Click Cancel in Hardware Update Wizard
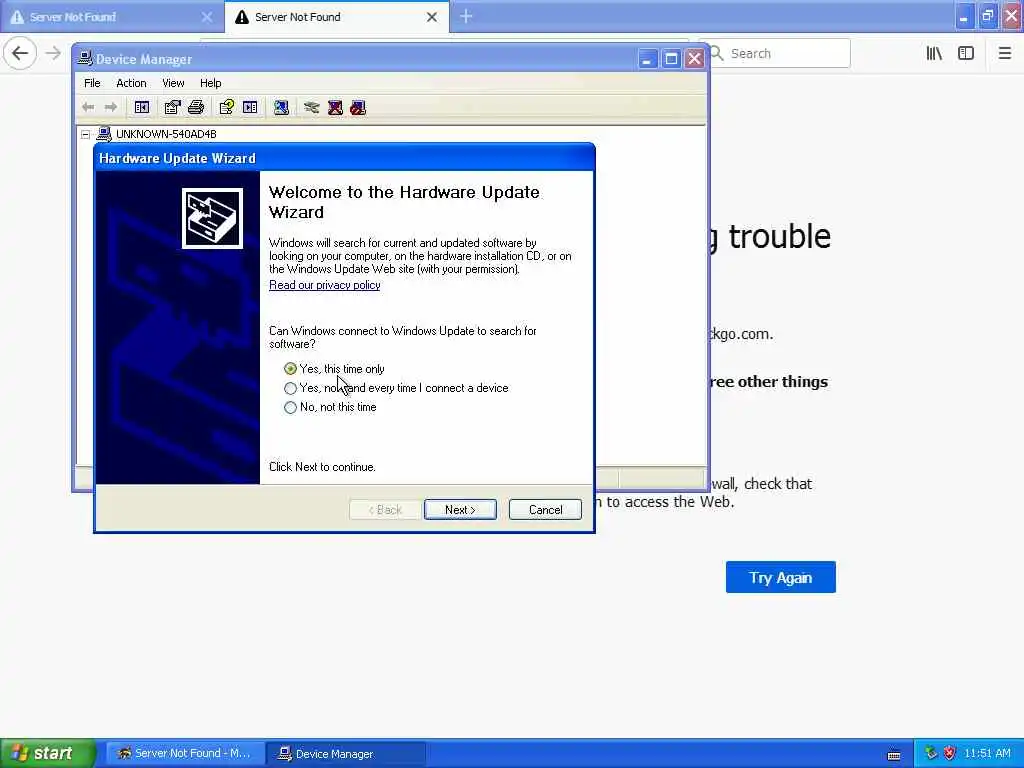Viewport: 1024px width, 768px height. [x=545, y=509]
